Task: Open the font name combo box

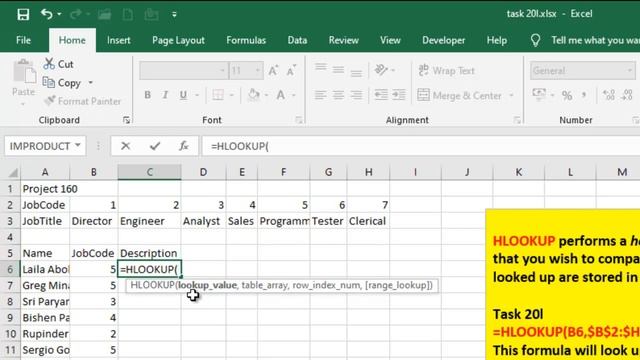Action: [x=183, y=71]
